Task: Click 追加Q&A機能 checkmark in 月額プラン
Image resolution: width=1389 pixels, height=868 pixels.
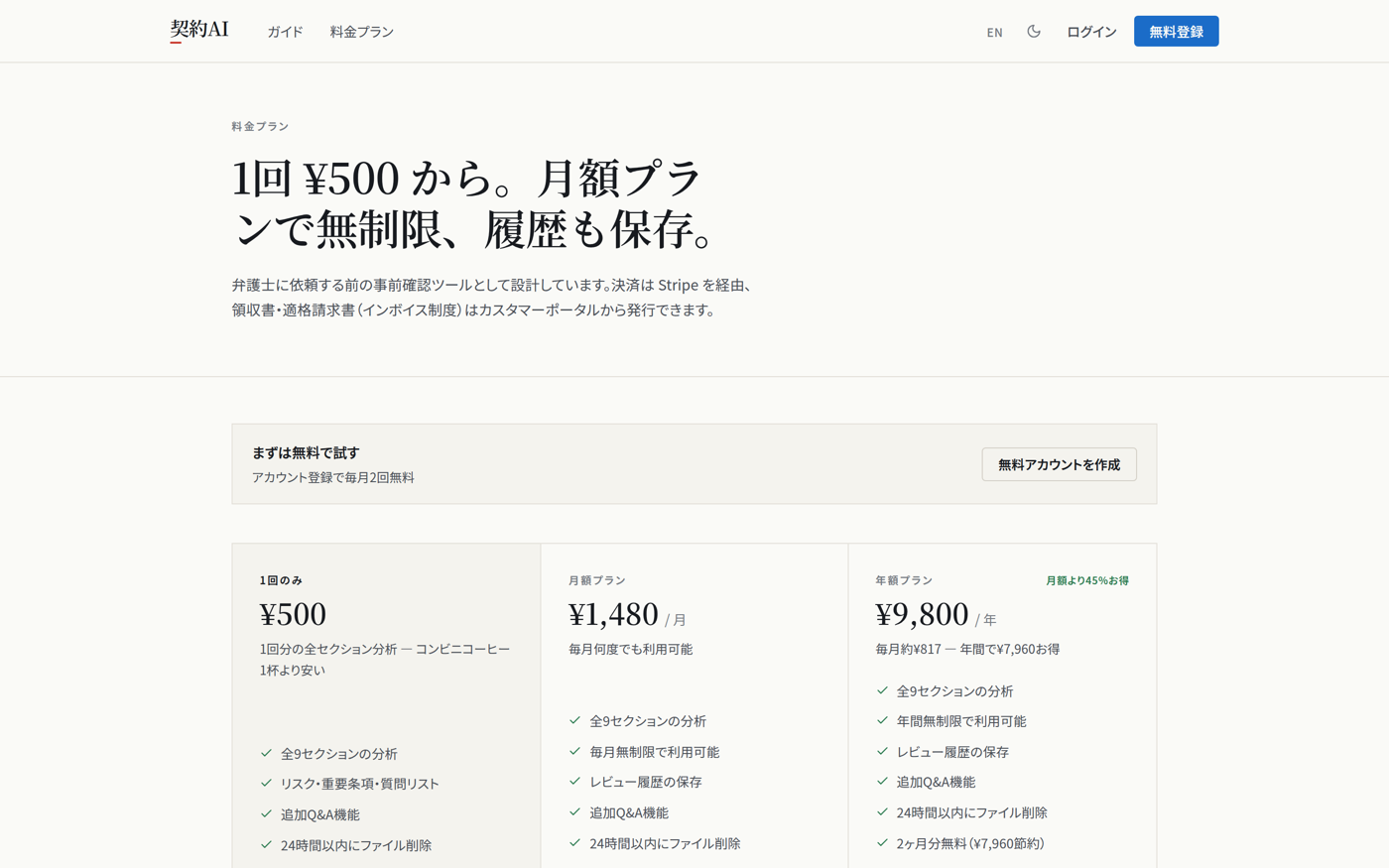Action: pos(574,812)
